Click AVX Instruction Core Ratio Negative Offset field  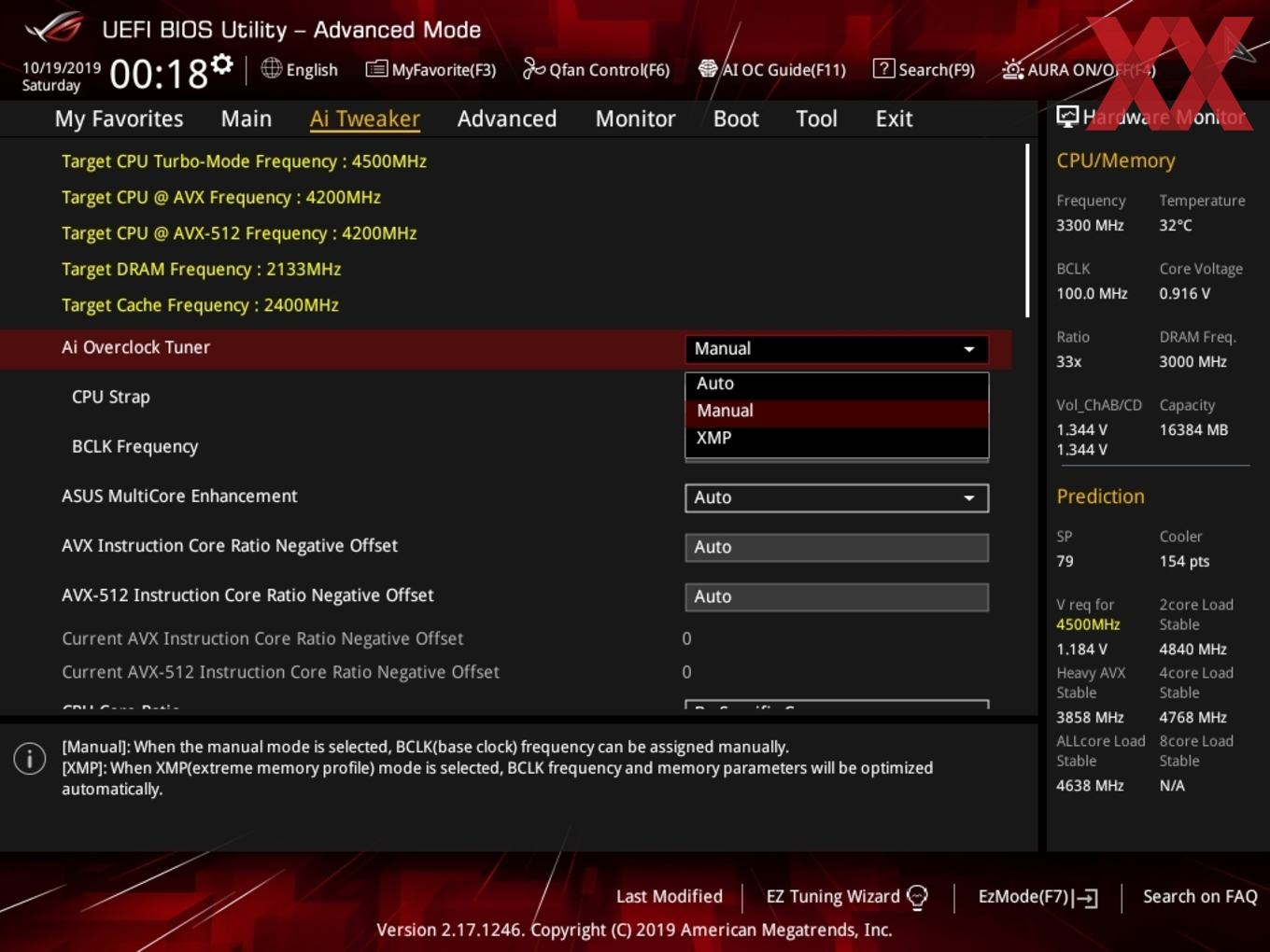click(x=836, y=547)
